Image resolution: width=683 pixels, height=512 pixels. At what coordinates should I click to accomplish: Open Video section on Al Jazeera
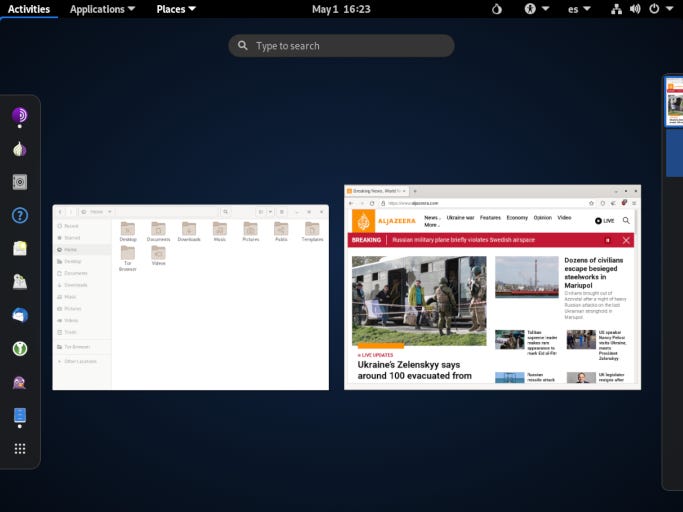pos(564,217)
